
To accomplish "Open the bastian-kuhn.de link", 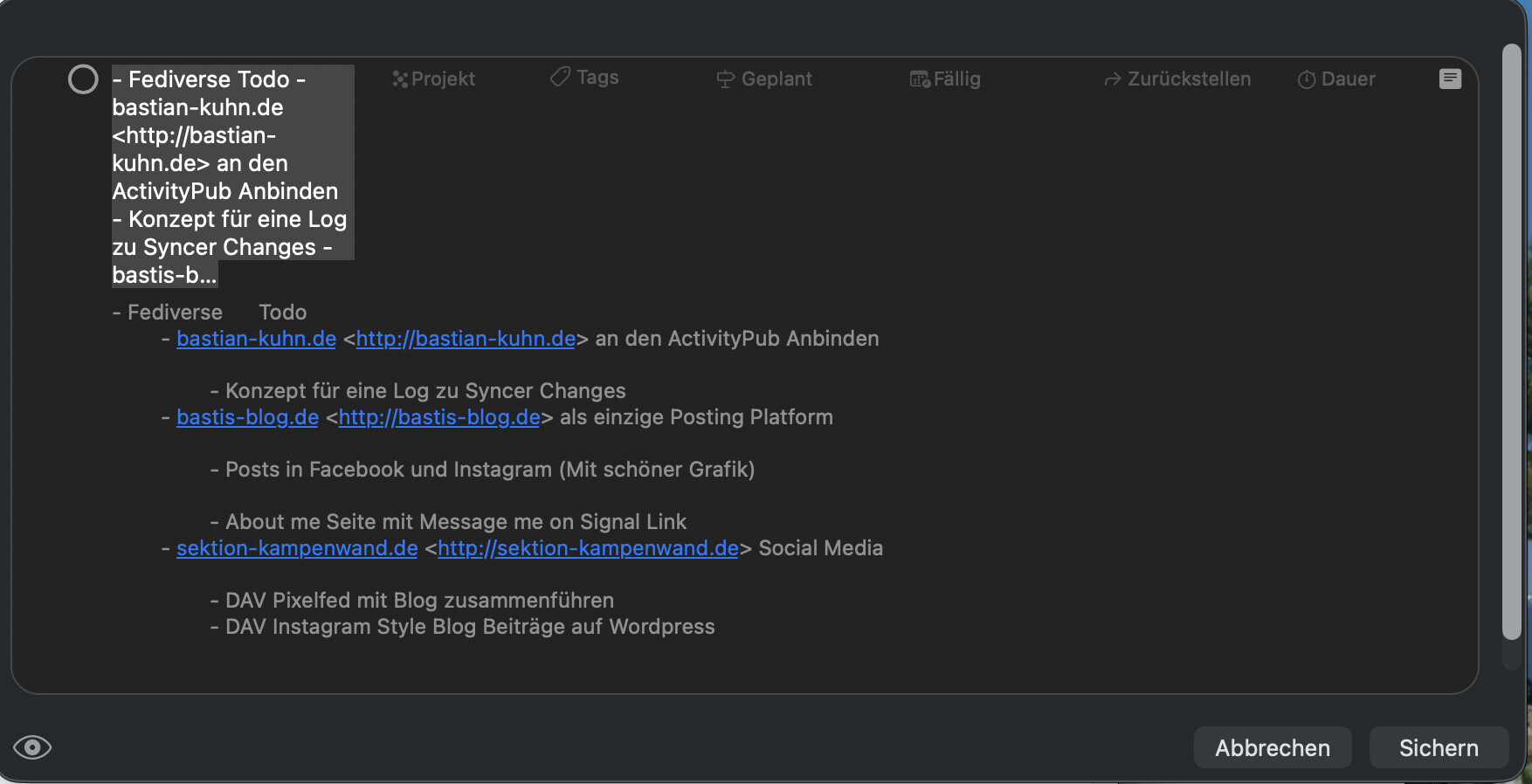I will click(256, 339).
